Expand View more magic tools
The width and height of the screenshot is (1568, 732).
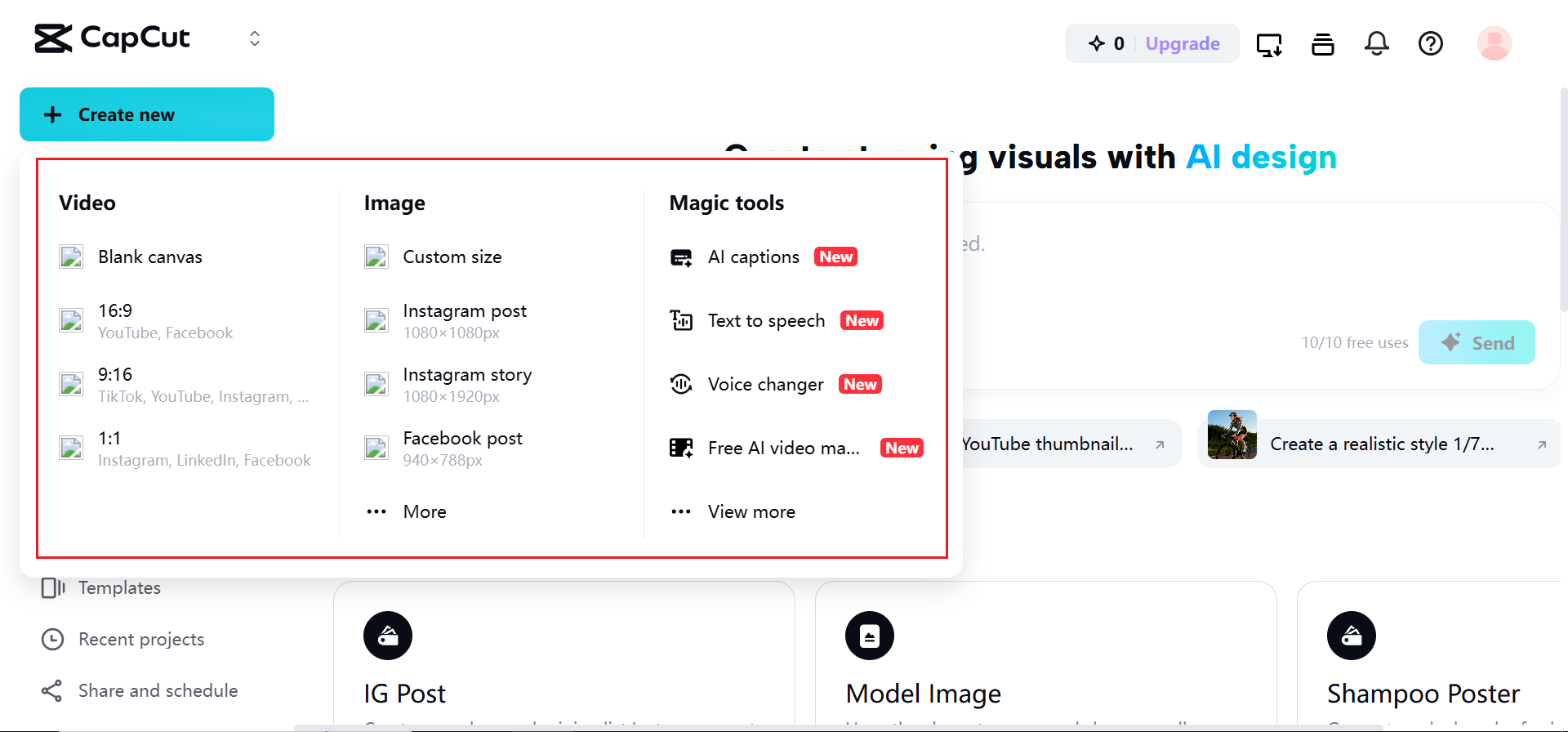[751, 512]
